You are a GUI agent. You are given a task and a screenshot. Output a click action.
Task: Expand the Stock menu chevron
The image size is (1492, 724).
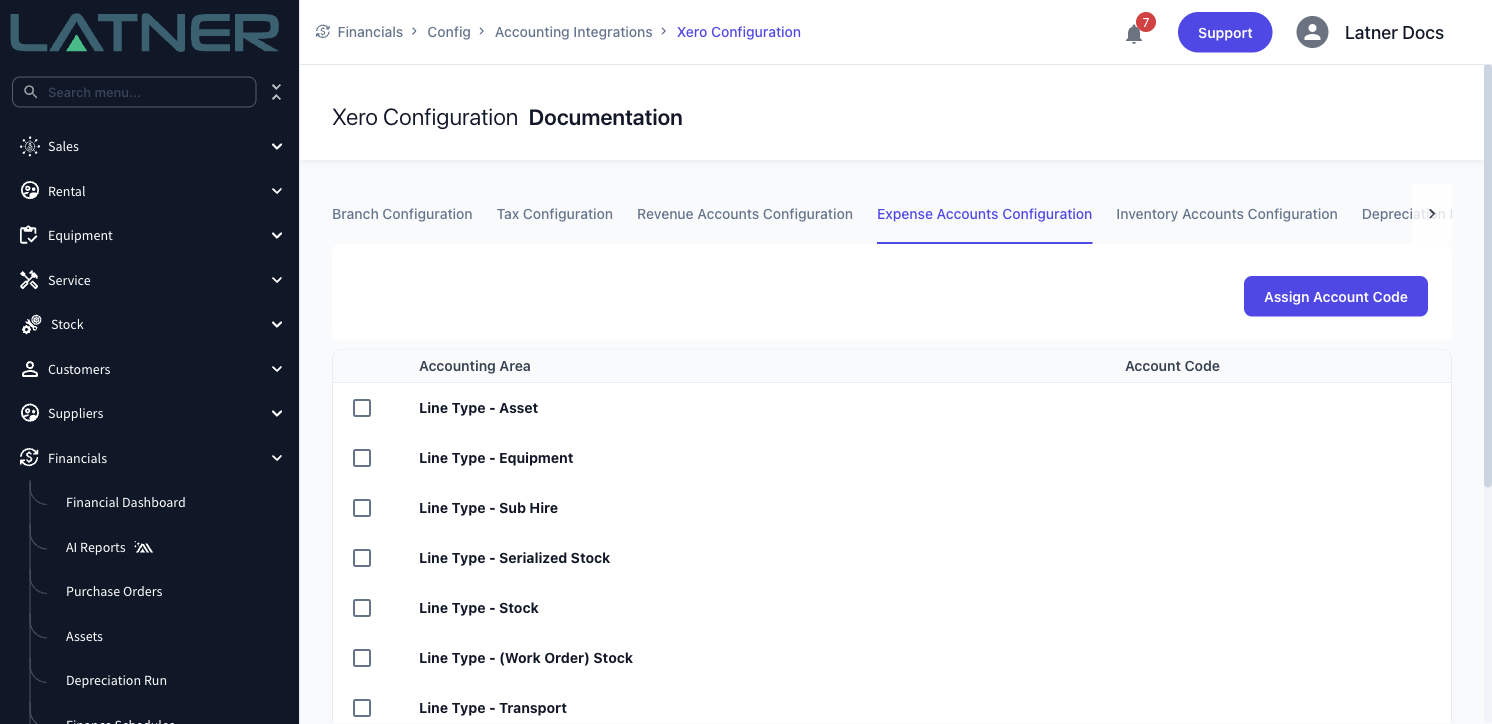(277, 324)
